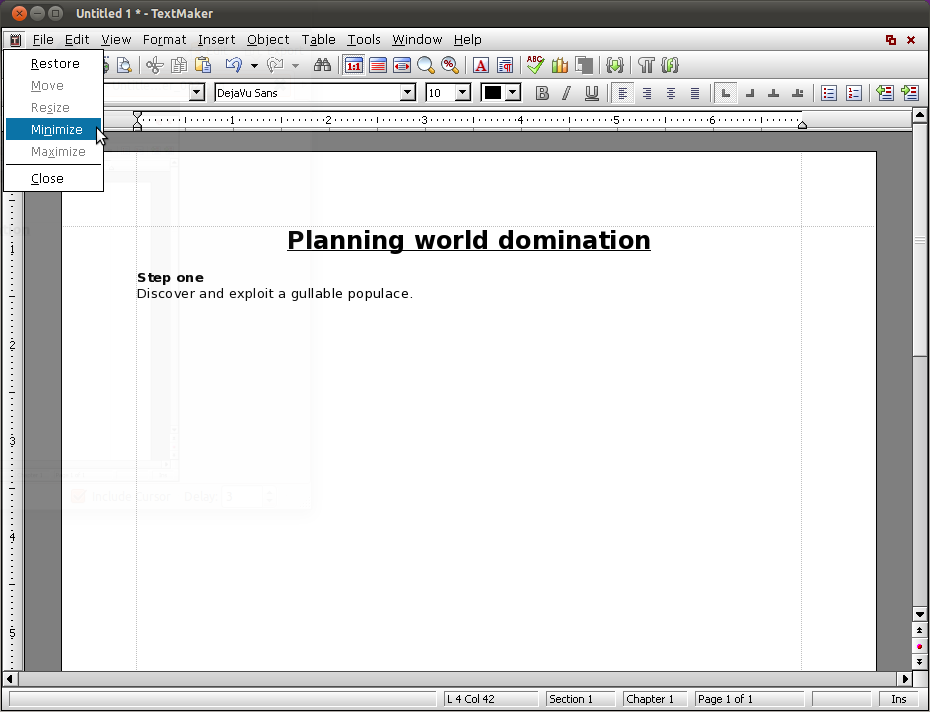
Task: Open character formatting red A icon
Action: pyautogui.click(x=481, y=66)
